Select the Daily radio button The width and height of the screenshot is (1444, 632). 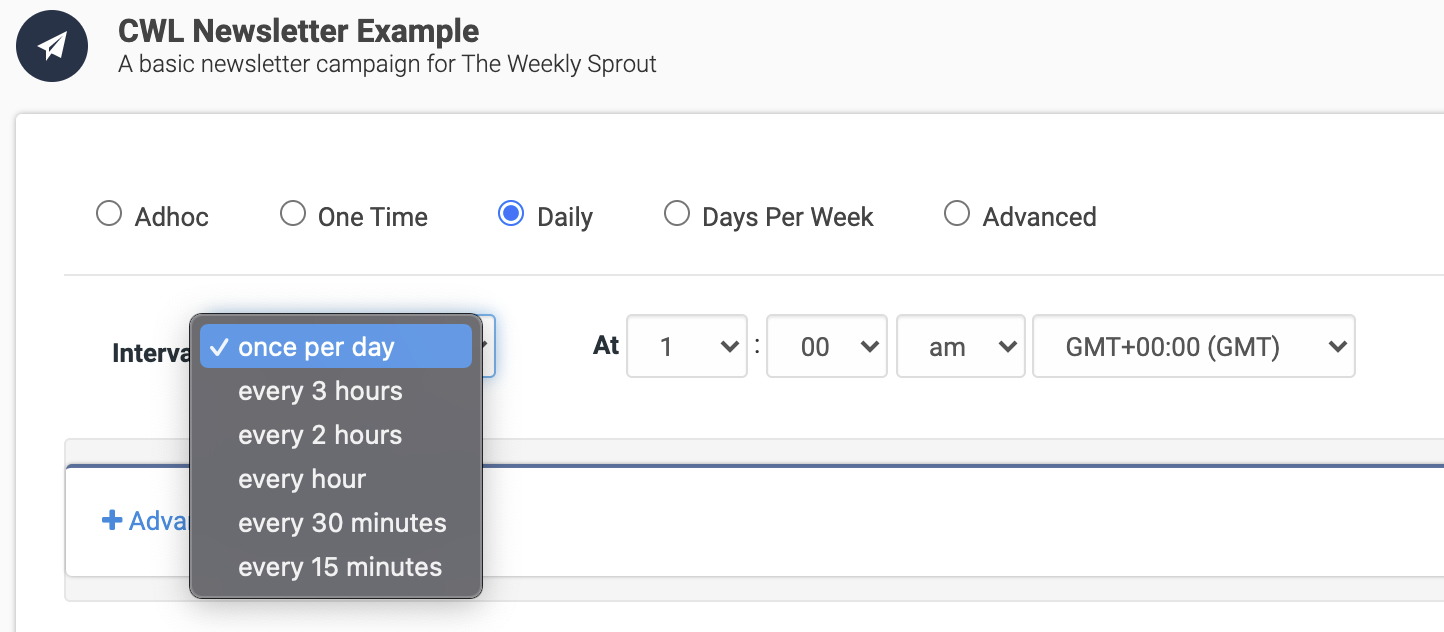coord(511,214)
